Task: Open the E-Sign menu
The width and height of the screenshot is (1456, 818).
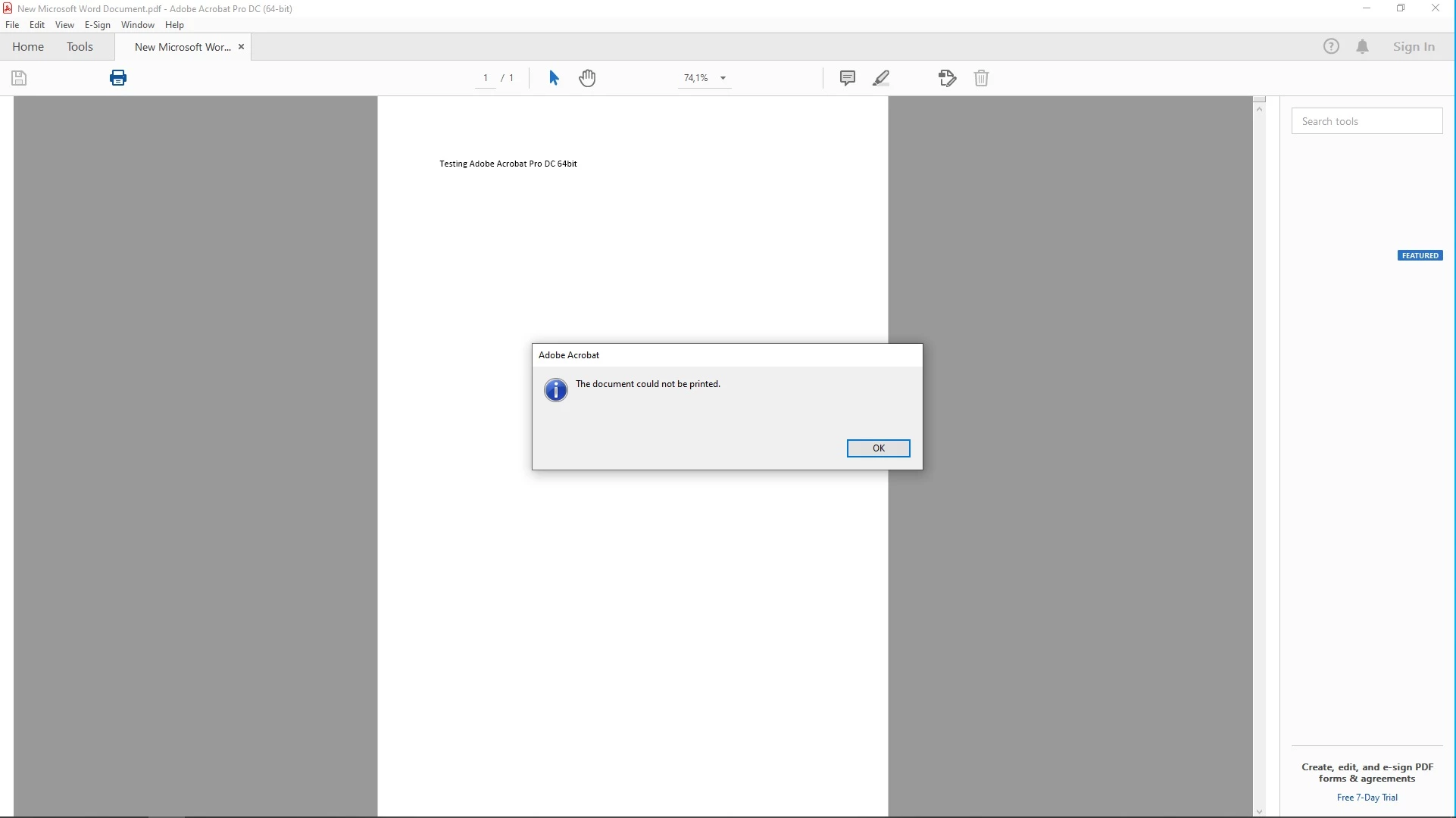Action: pos(97,25)
